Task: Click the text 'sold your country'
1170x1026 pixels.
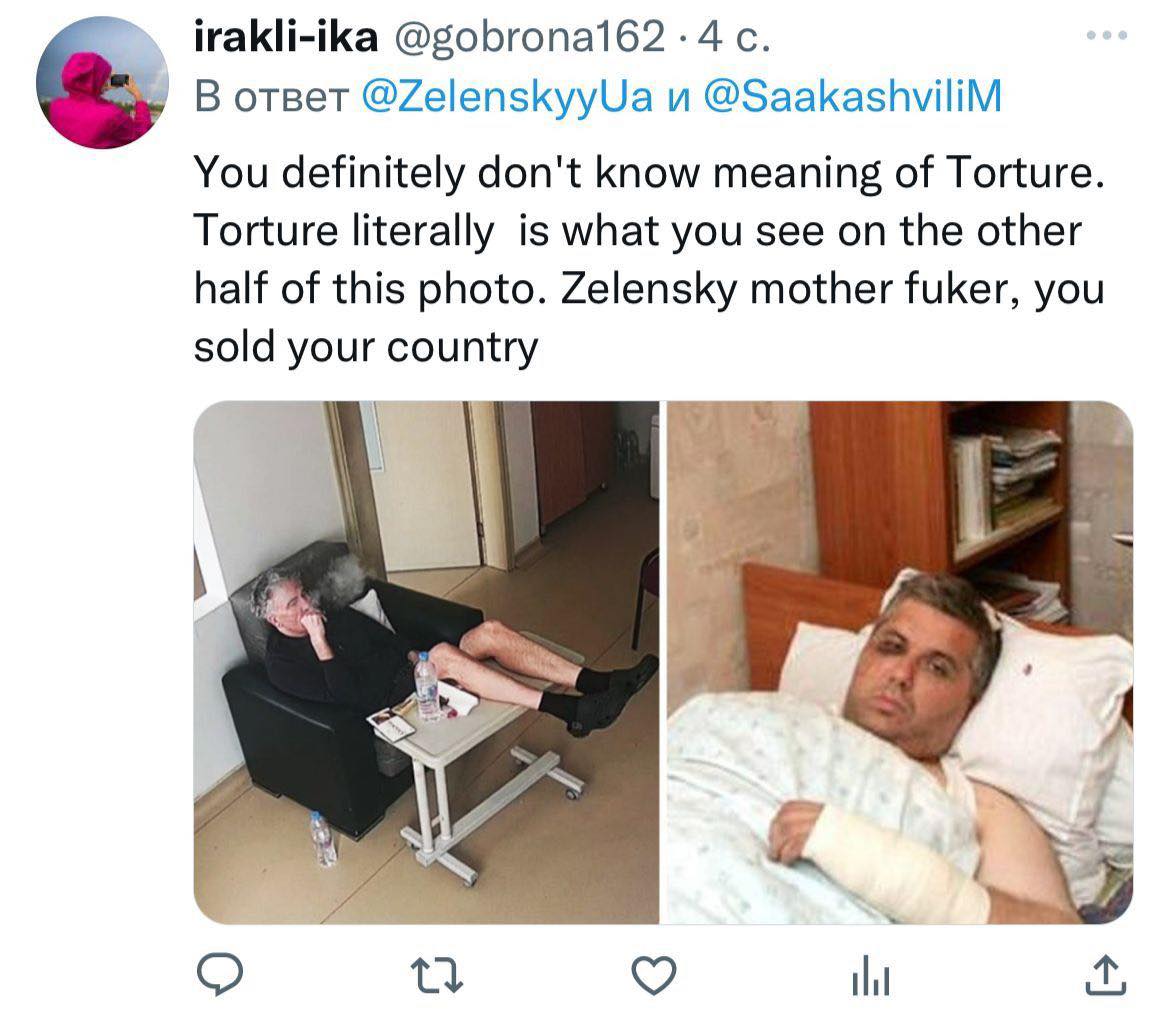Action: (x=366, y=348)
